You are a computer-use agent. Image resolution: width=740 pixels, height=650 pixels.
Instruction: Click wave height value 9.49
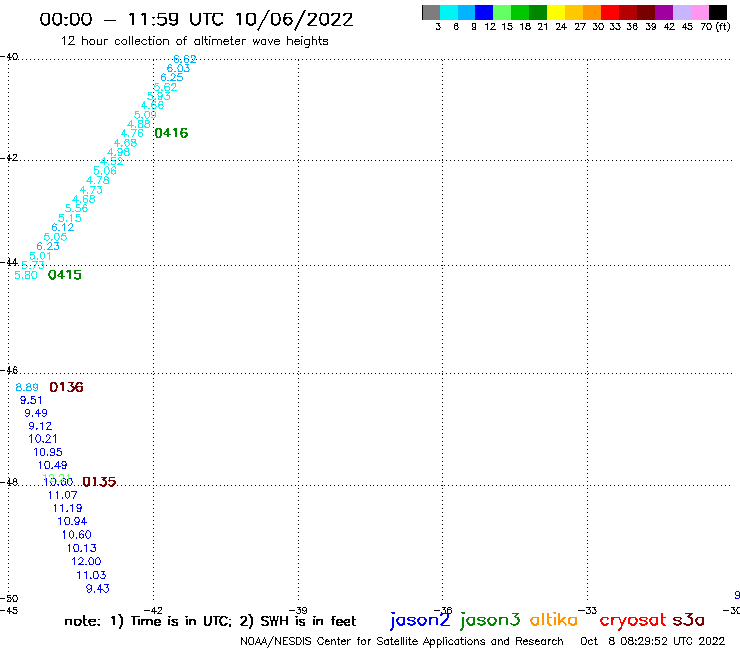36,413
